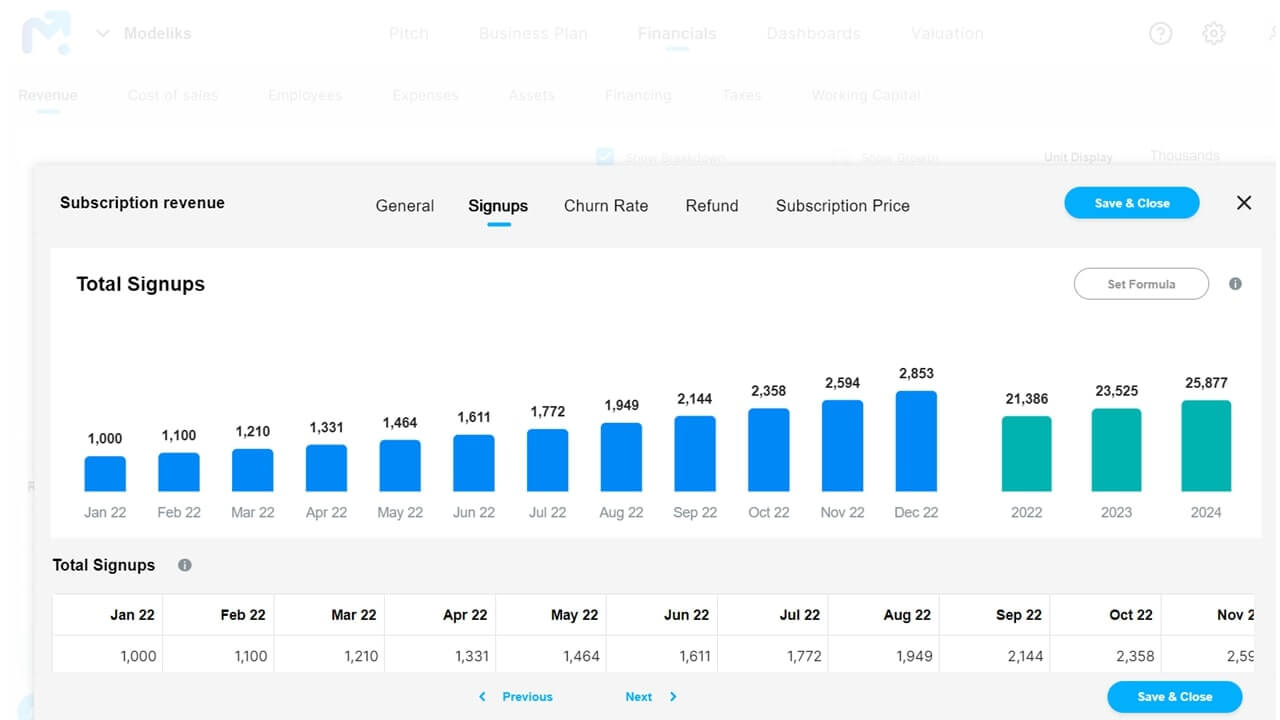1280x720 pixels.
Task: Click the Apr 22 table cell 1,331
Action: 440,656
